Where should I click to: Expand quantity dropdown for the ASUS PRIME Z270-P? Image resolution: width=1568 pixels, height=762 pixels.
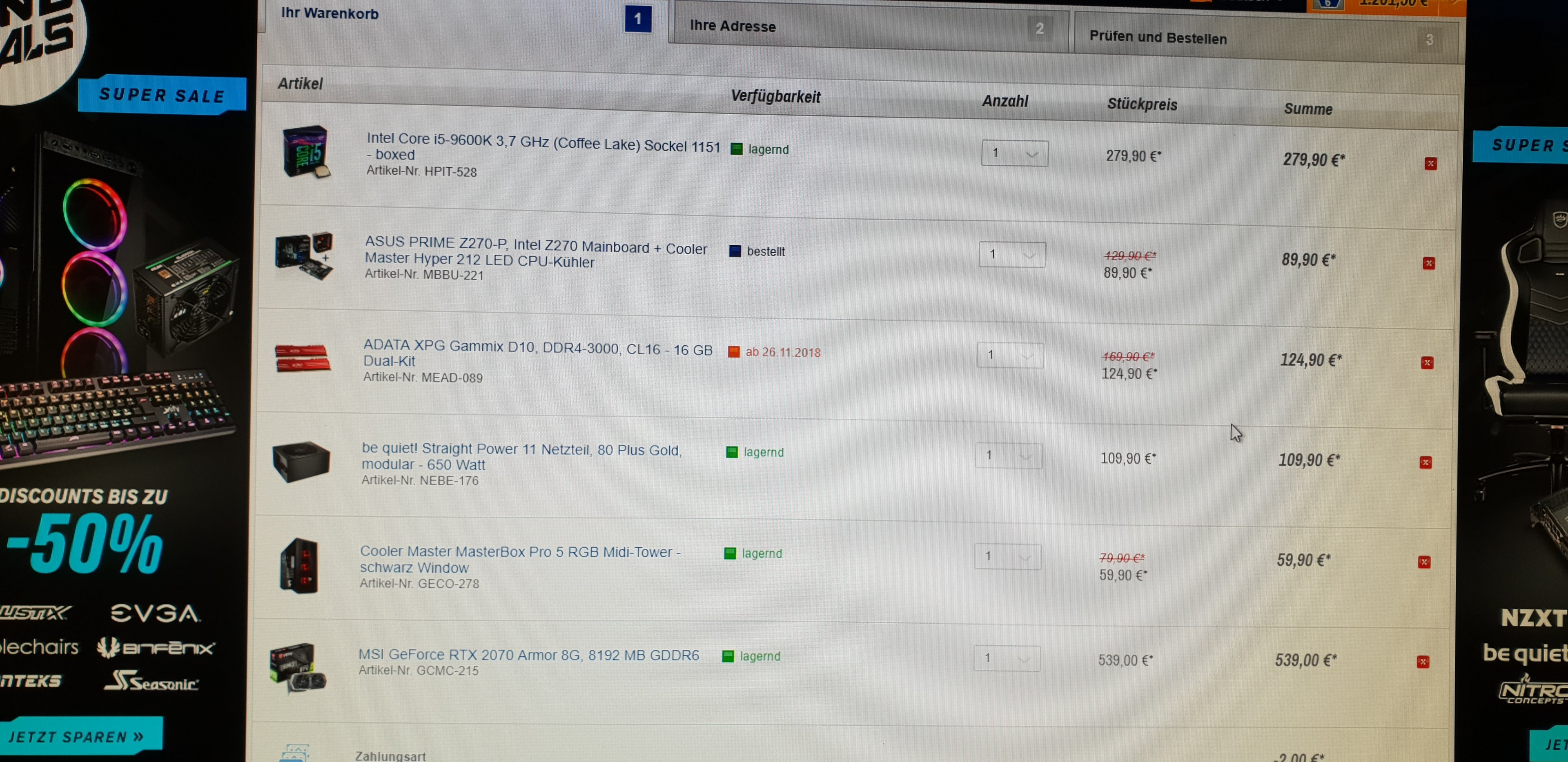point(1012,254)
